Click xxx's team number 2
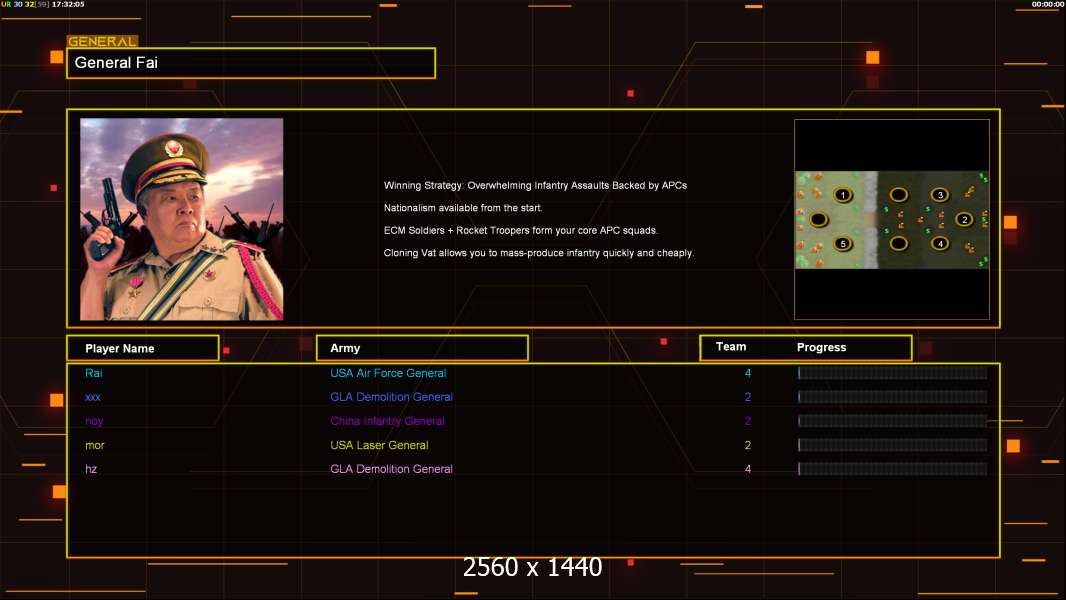This screenshot has width=1066, height=600. (x=748, y=397)
